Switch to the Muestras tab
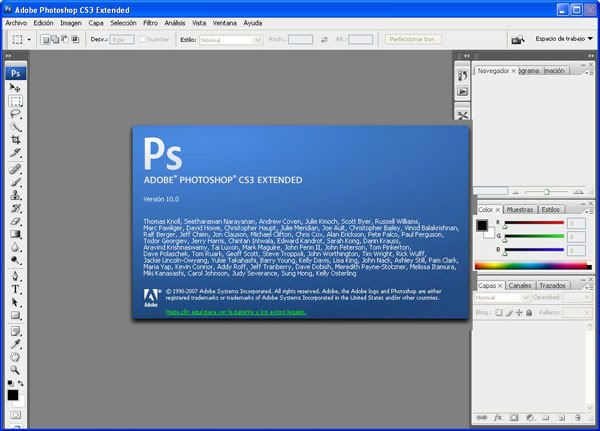 520,209
